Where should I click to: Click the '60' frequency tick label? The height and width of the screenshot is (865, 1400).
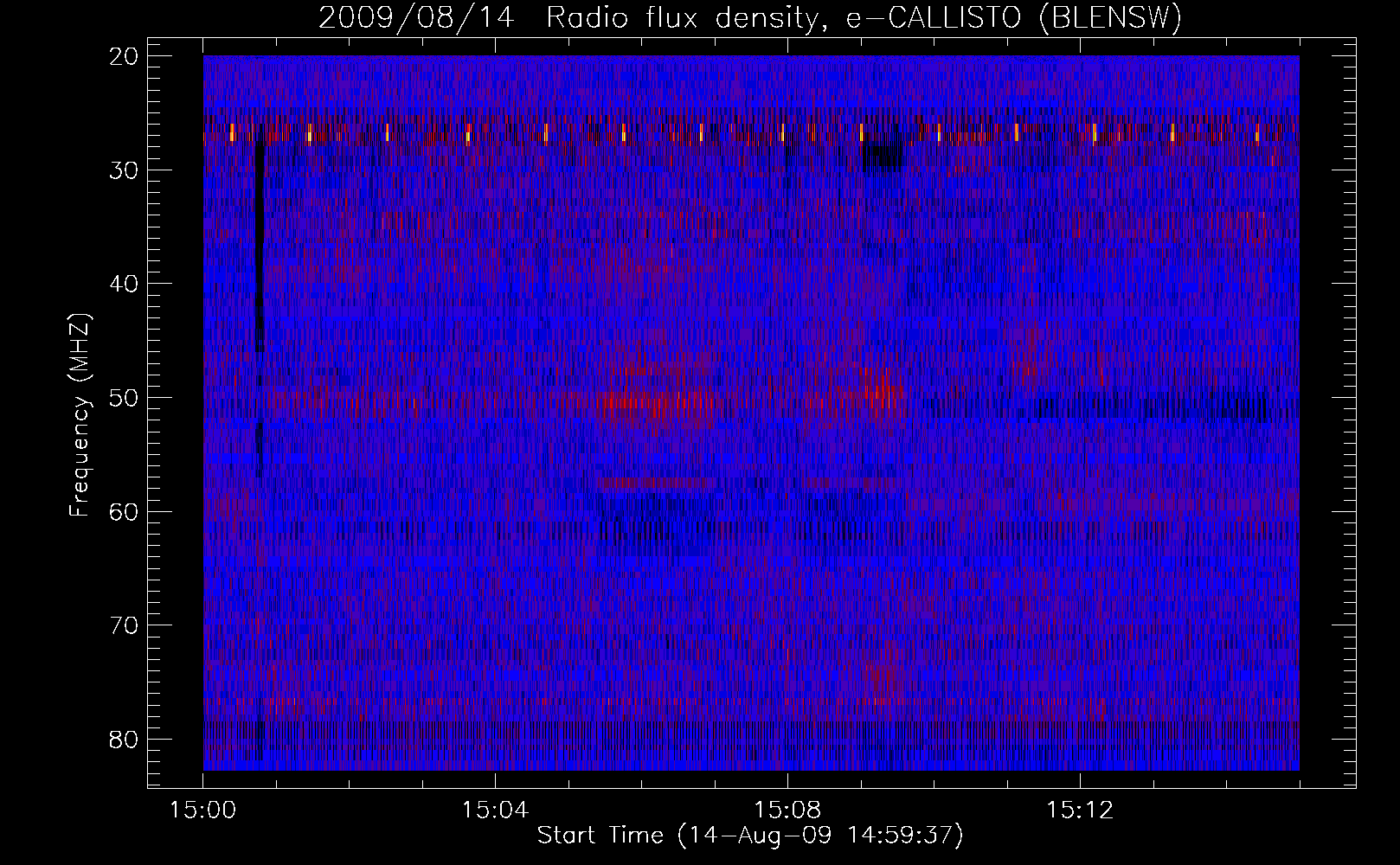[x=125, y=511]
